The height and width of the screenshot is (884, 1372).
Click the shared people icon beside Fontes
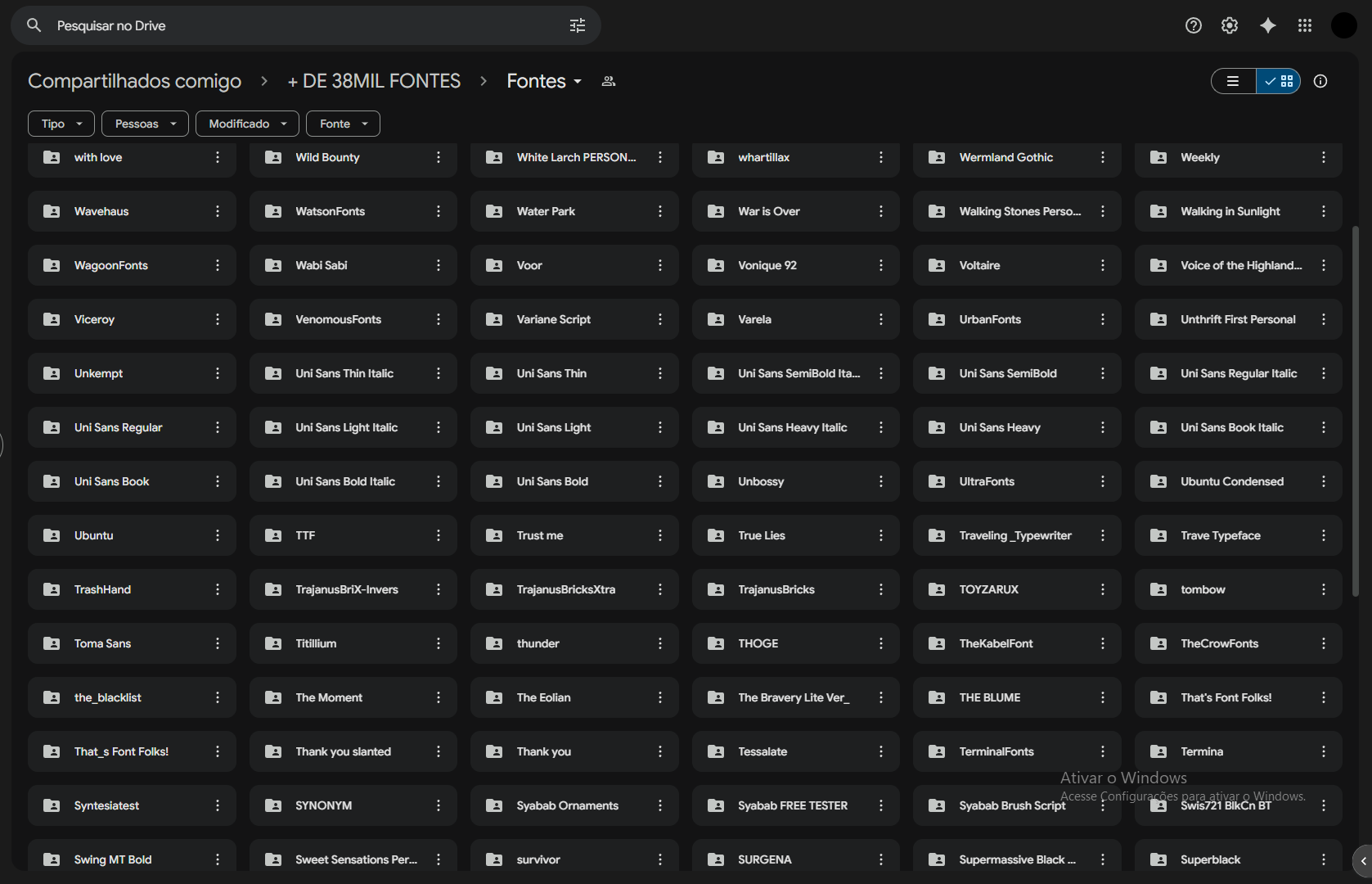click(608, 81)
